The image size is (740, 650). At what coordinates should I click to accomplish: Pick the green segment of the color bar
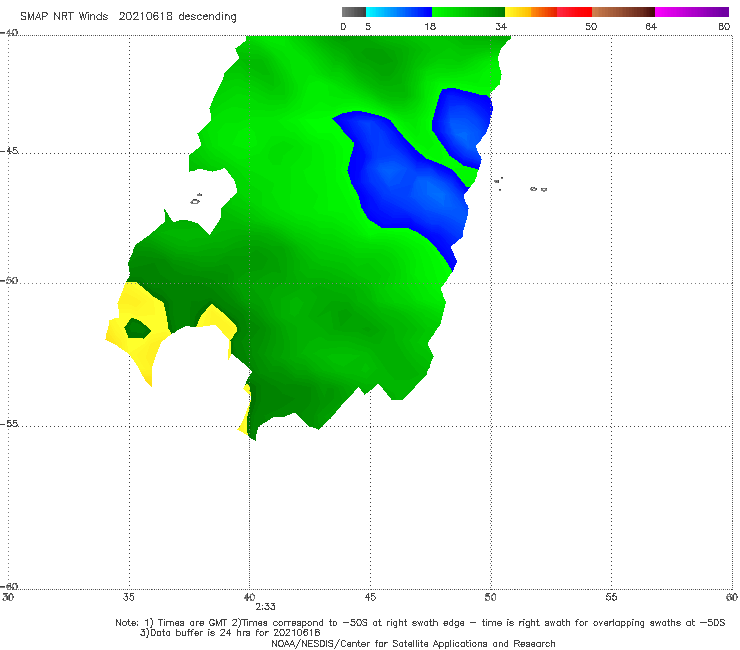click(x=468, y=12)
